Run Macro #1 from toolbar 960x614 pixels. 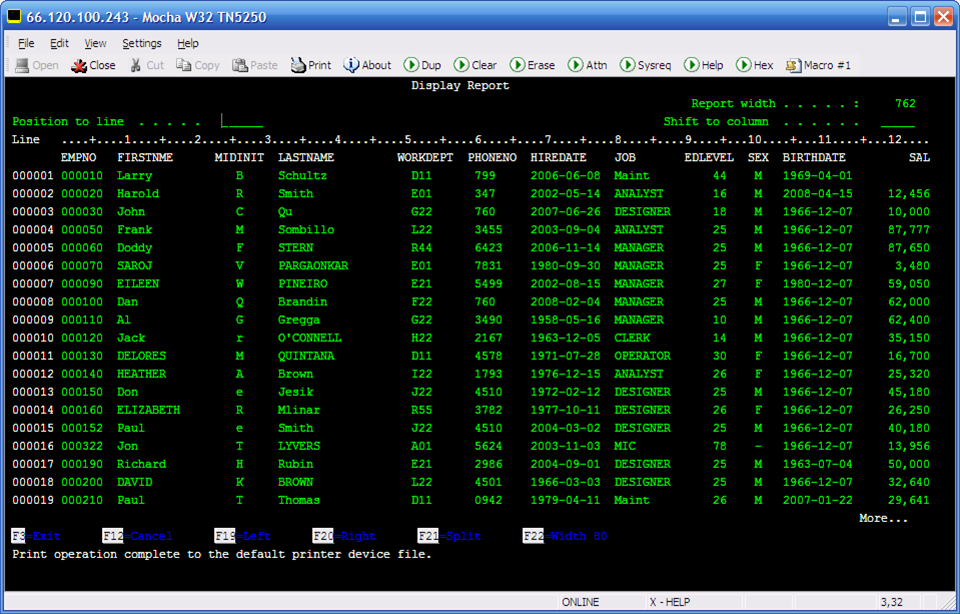pos(818,65)
